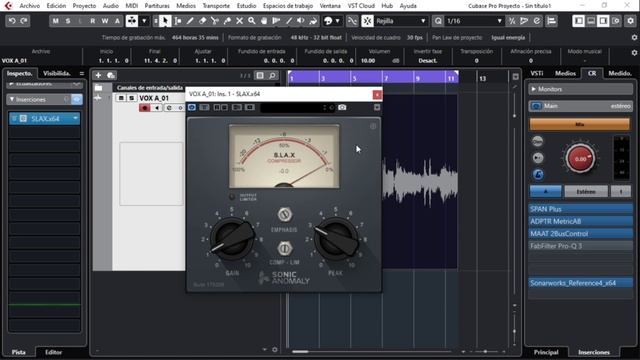Toggle Inserciones bypass button in inspector

click(x=77, y=99)
